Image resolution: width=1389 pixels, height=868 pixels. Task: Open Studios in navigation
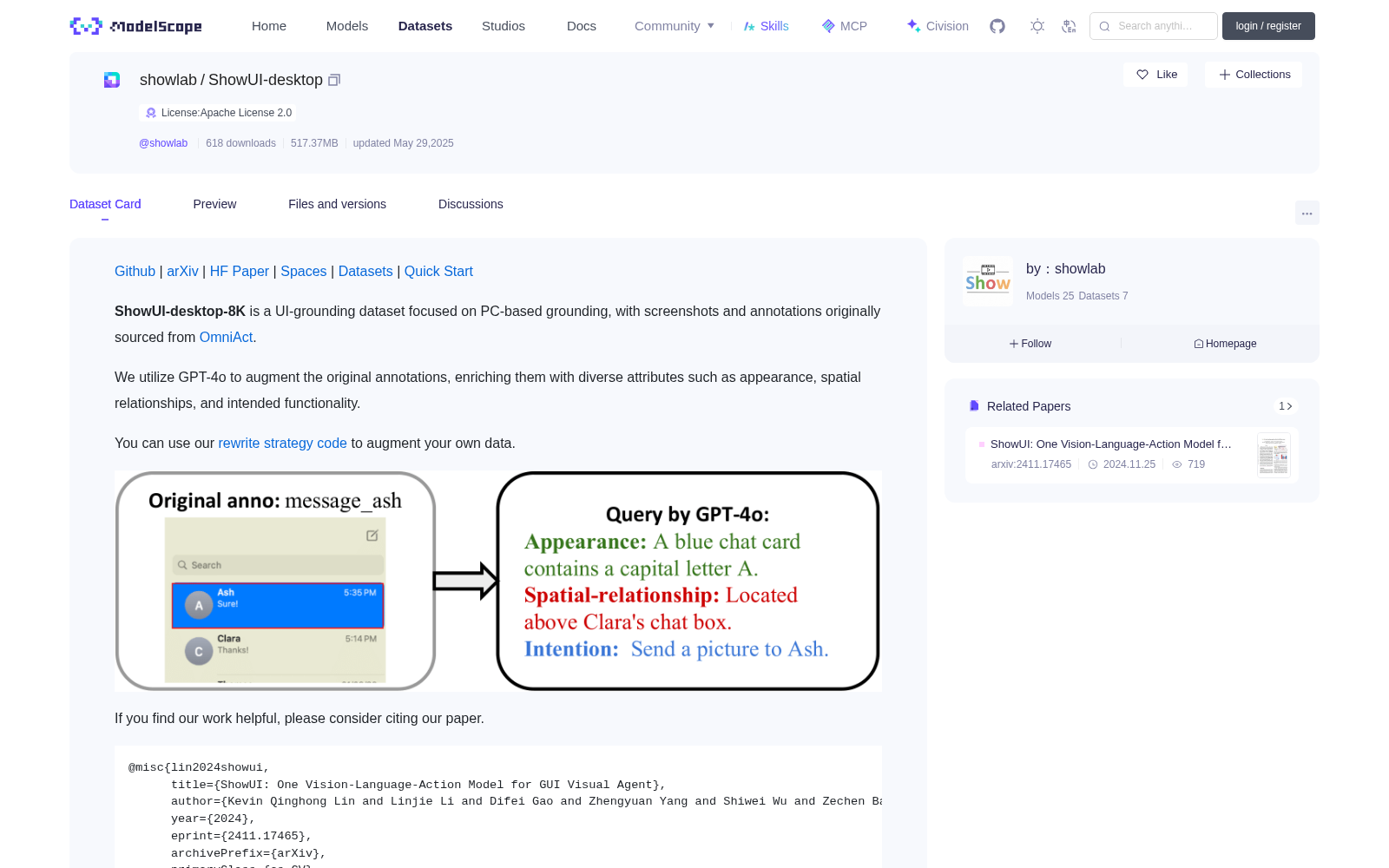504,26
